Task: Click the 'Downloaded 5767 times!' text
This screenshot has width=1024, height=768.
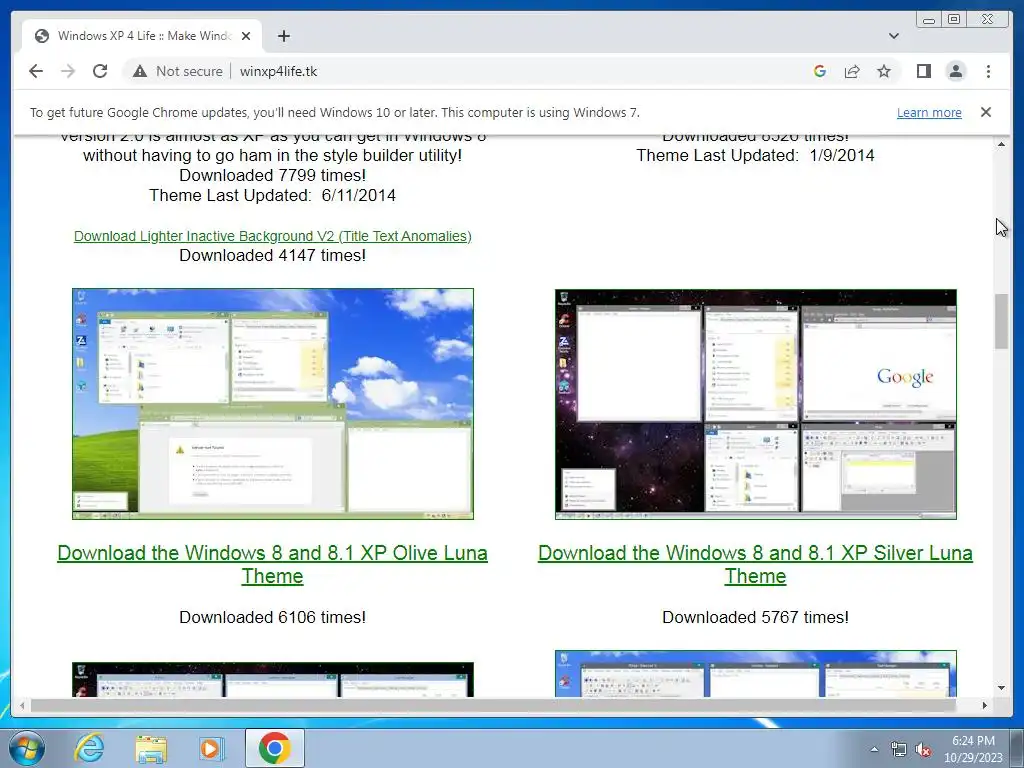Action: pos(756,617)
